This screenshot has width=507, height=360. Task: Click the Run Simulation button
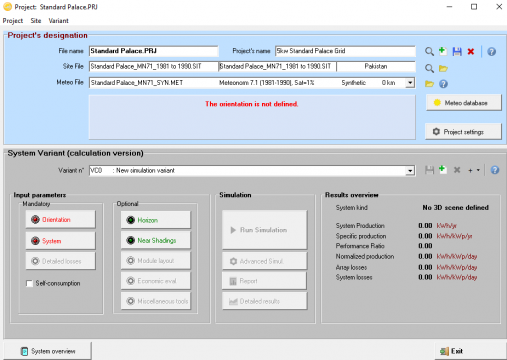[x=264, y=230]
